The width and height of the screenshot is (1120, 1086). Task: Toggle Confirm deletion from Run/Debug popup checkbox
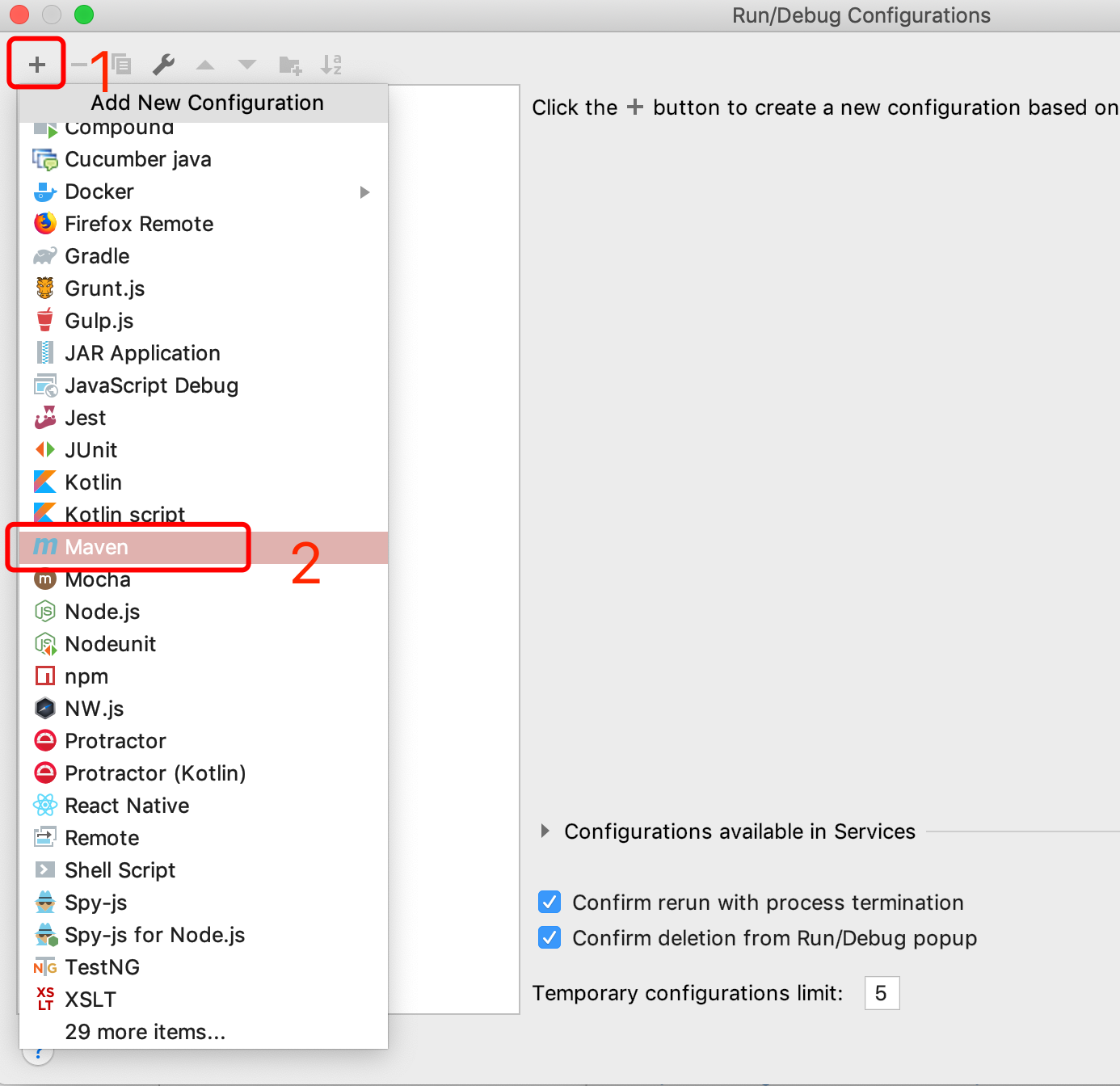click(x=549, y=937)
